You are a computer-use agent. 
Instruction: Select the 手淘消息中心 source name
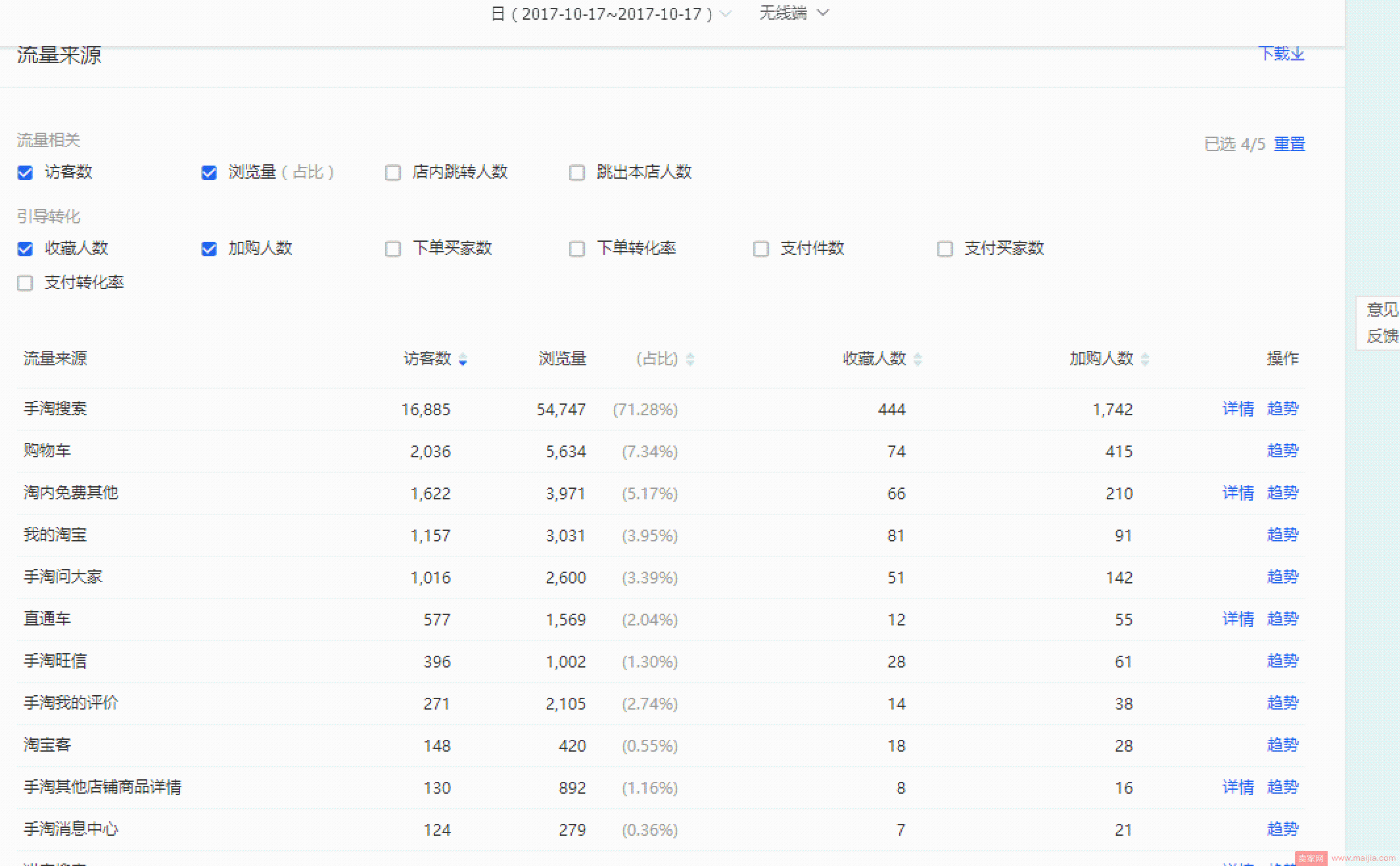tap(71, 829)
